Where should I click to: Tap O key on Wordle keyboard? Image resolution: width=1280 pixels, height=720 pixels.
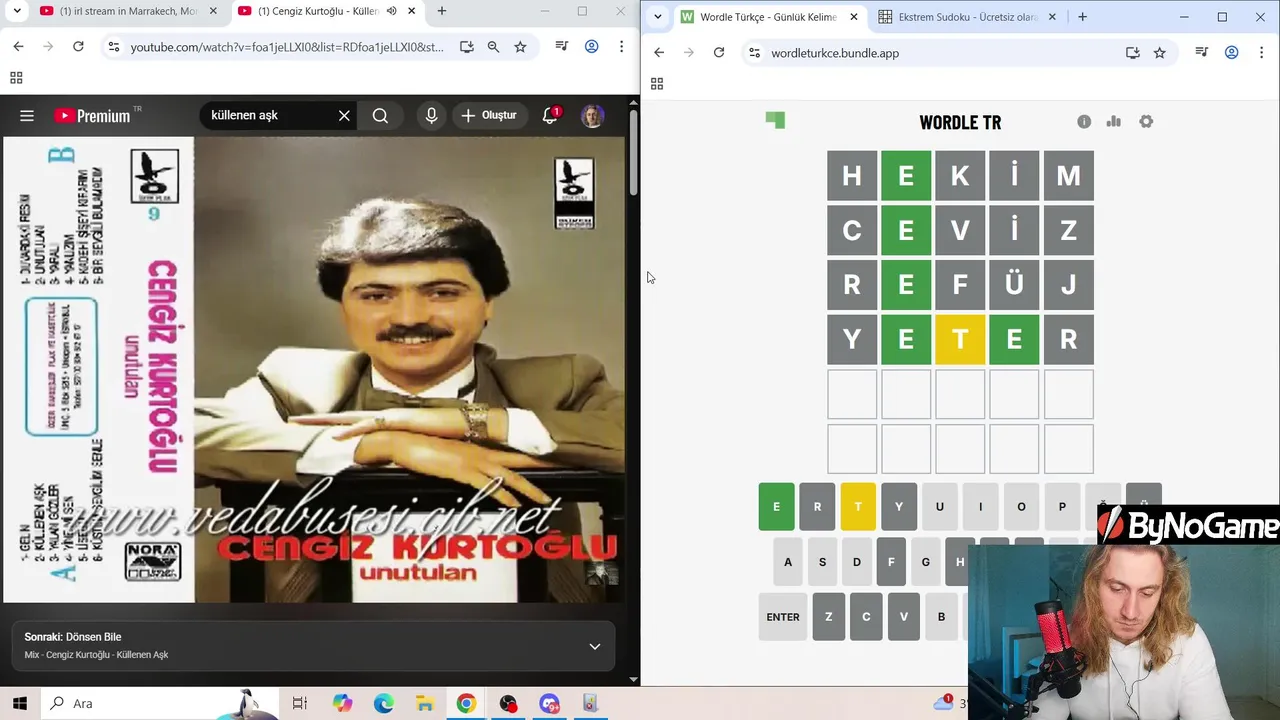[1021, 506]
